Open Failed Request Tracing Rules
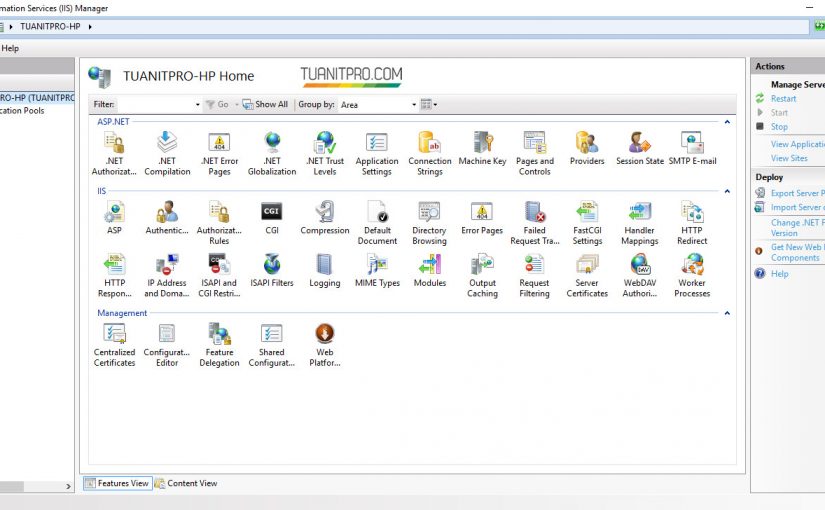 pyautogui.click(x=535, y=223)
